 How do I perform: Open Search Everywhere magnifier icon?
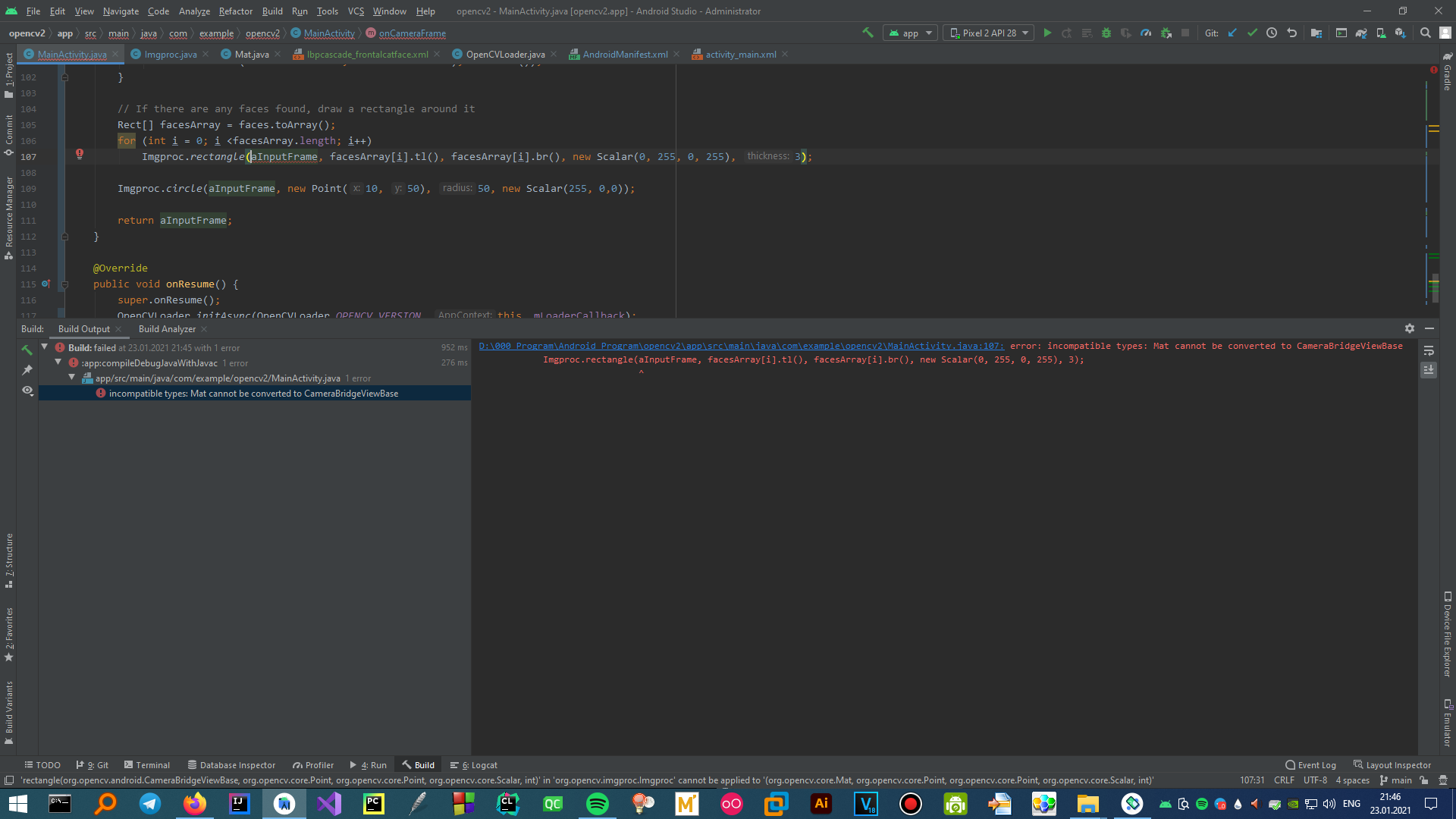coord(1426,33)
